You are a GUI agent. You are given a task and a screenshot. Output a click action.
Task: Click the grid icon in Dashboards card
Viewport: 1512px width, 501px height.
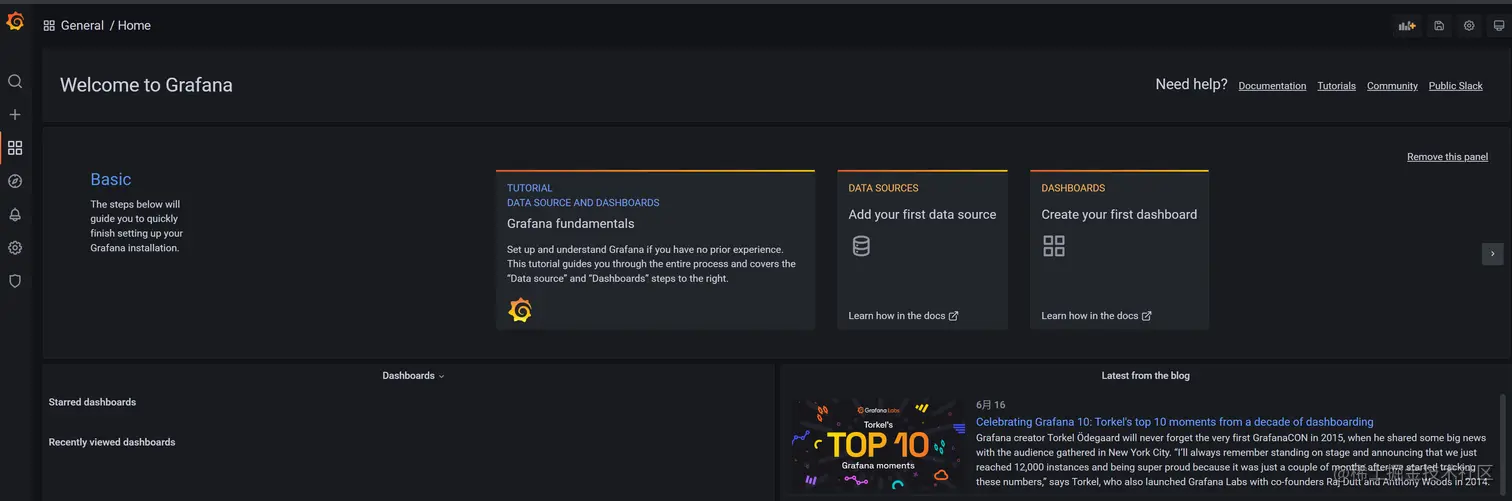(x=1054, y=246)
